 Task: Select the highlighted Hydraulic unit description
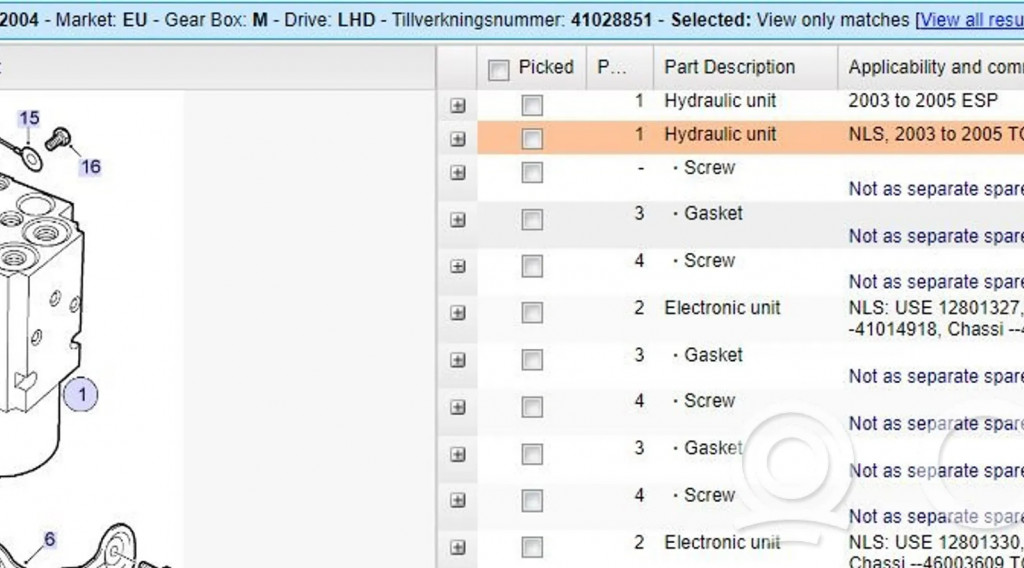tap(720, 134)
